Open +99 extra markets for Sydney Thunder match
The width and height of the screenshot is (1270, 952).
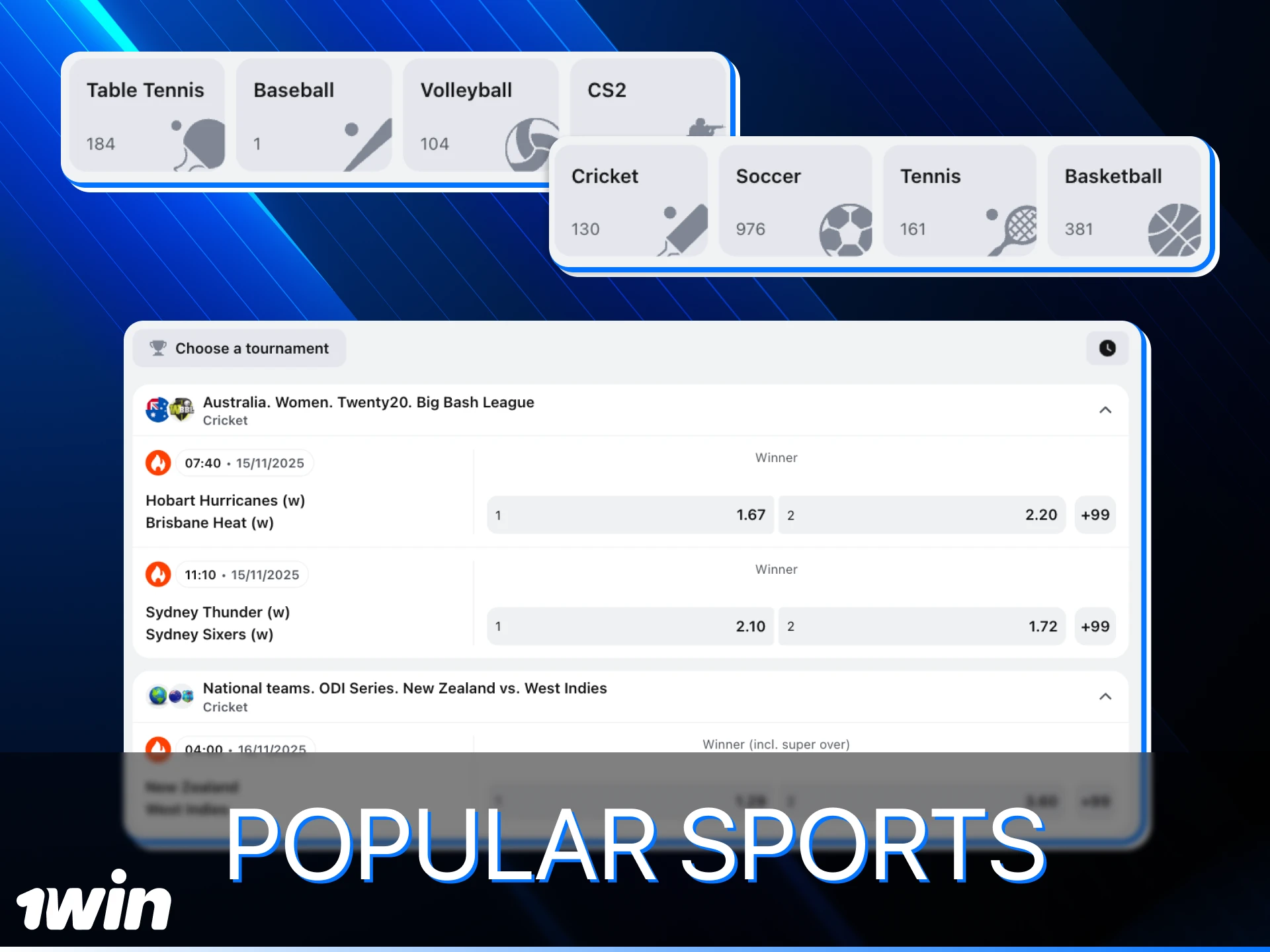1095,626
